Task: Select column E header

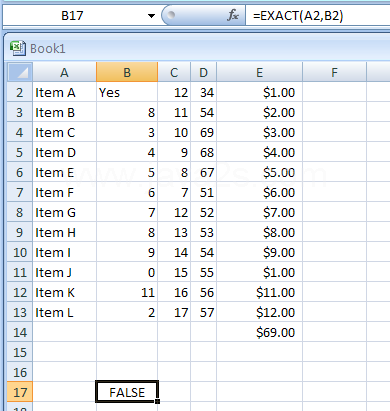Action: 259,72
